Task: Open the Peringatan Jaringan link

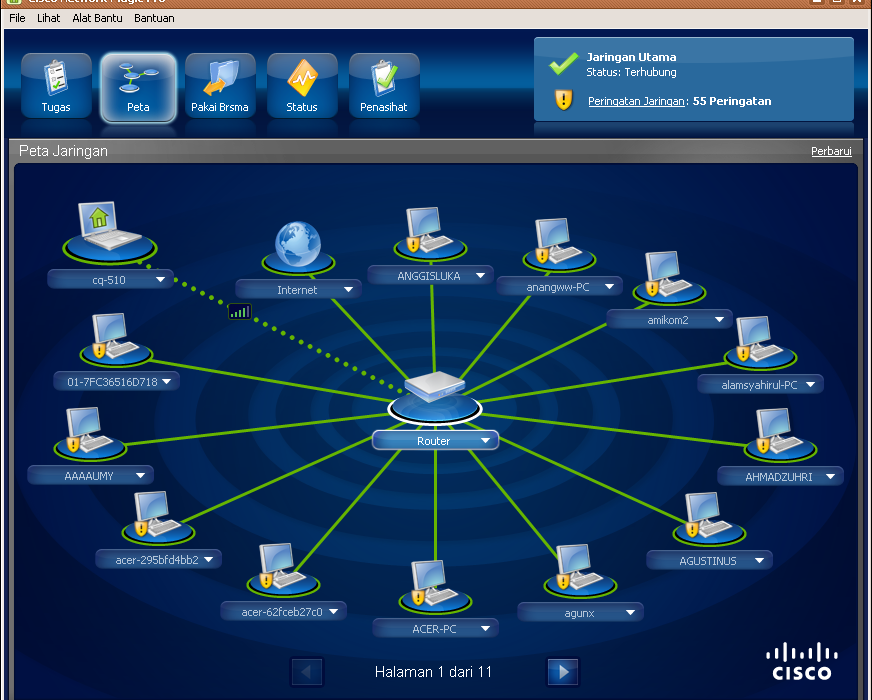Action: tap(636, 101)
